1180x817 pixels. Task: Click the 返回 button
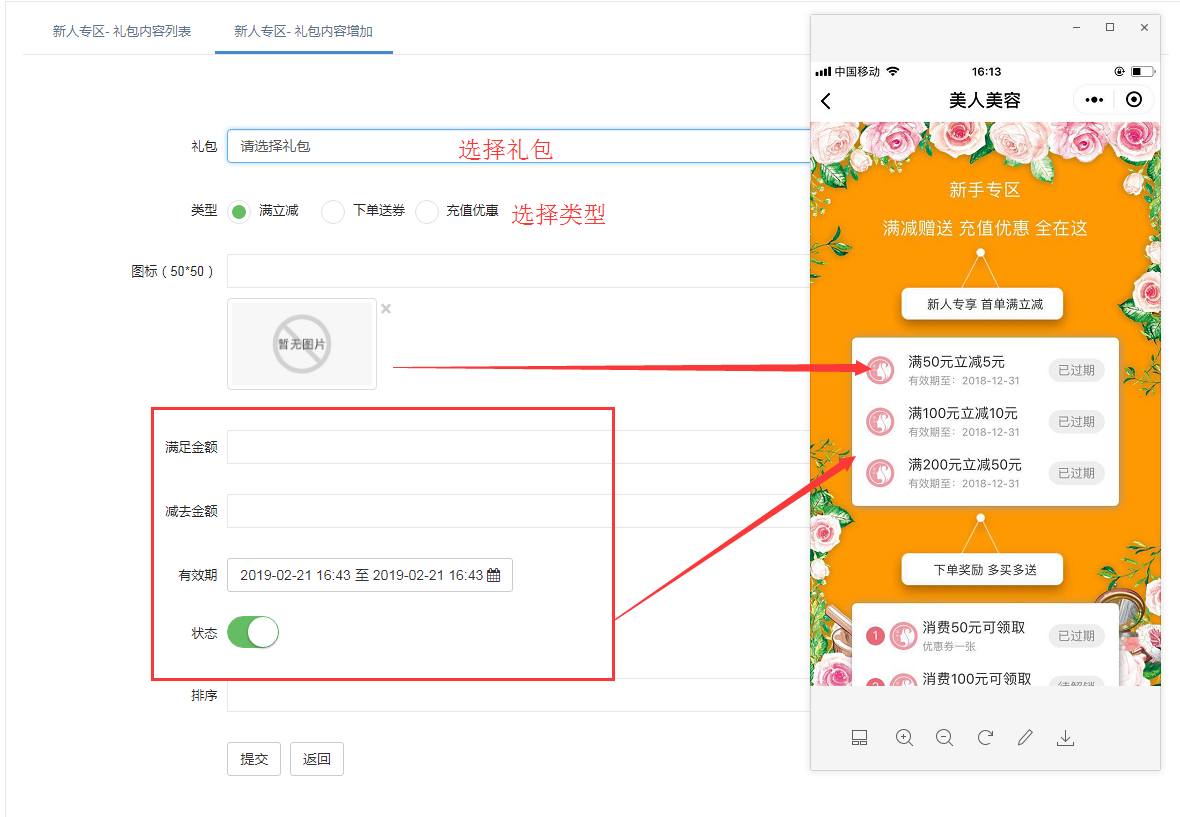tap(317, 759)
